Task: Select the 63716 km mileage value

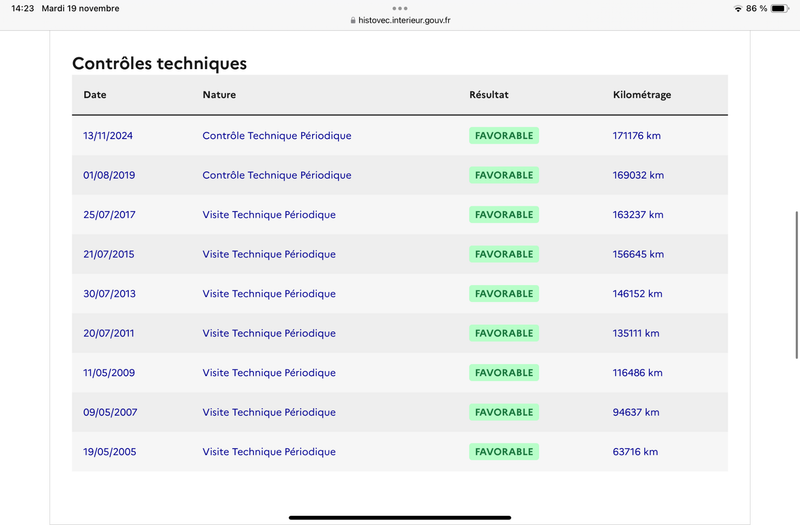Action: (x=635, y=452)
